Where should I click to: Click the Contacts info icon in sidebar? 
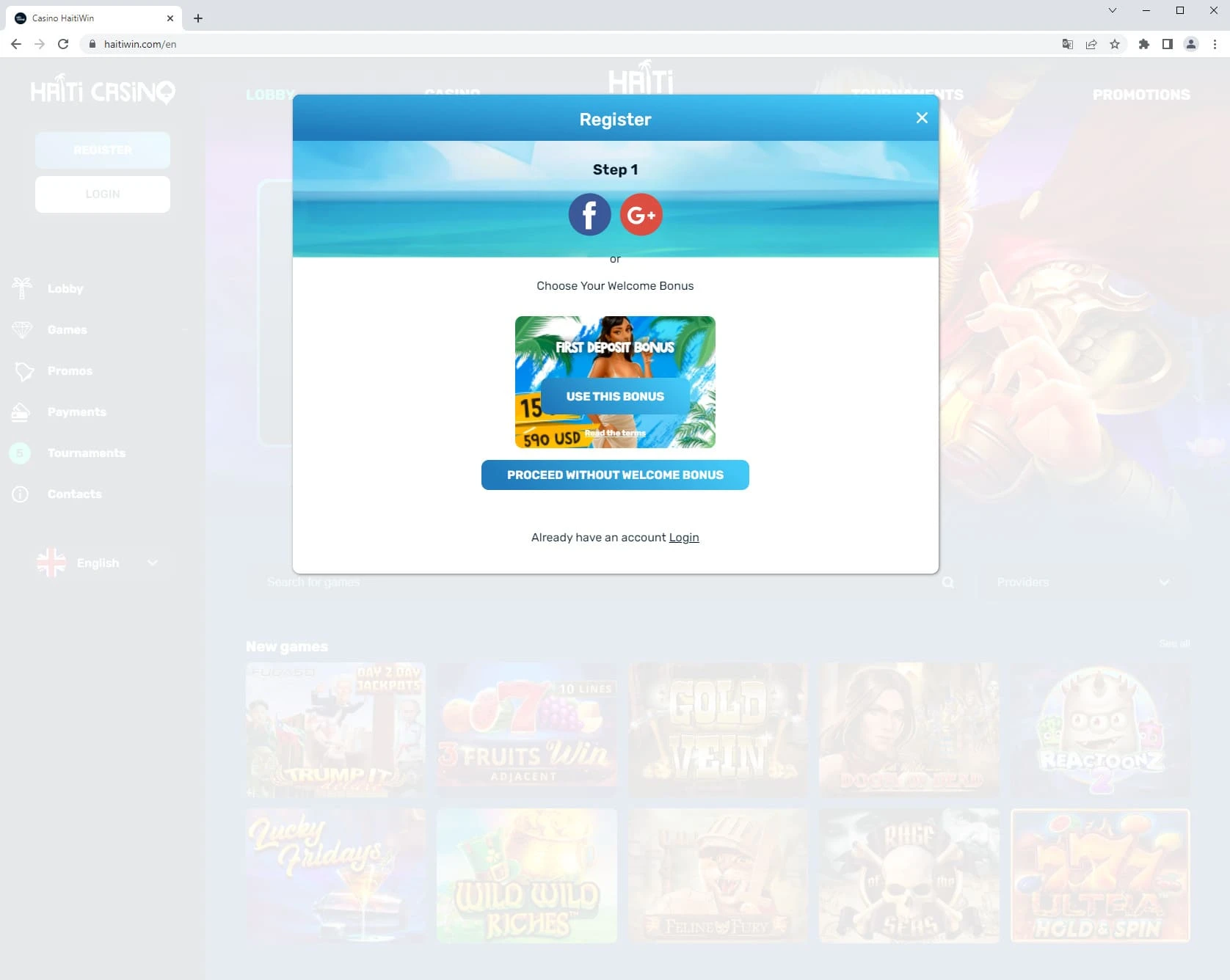tap(21, 494)
